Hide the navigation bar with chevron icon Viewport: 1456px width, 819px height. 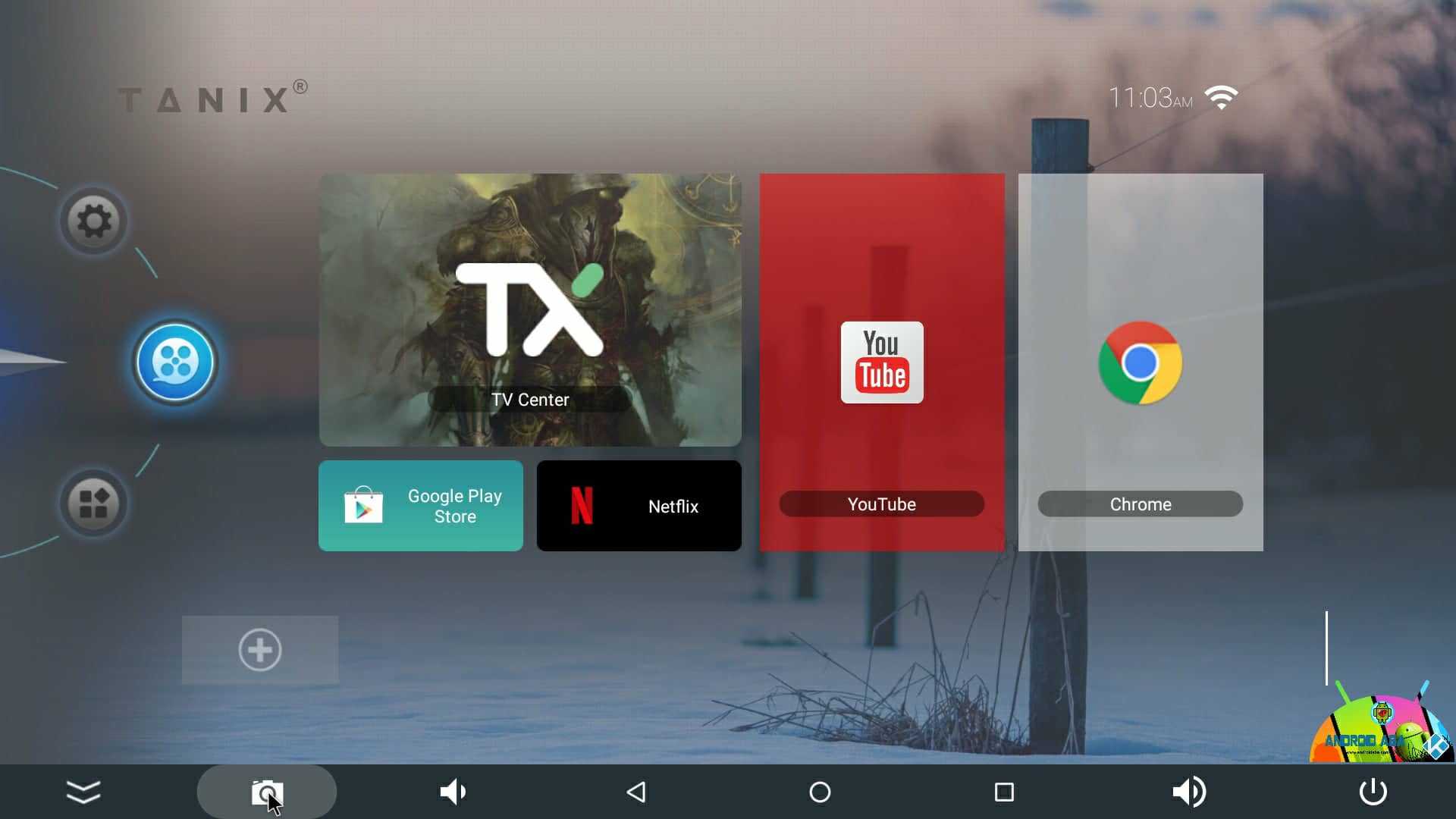[x=83, y=792]
